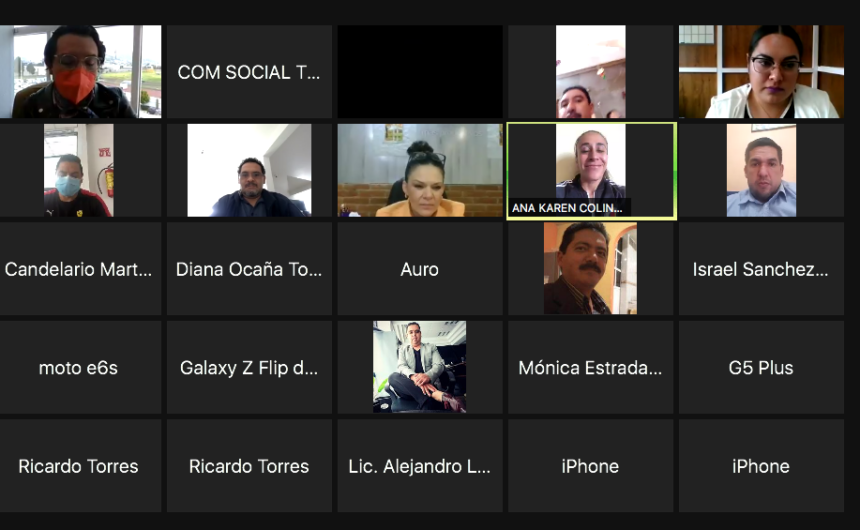Click the Auro participant tile

[x=420, y=269]
